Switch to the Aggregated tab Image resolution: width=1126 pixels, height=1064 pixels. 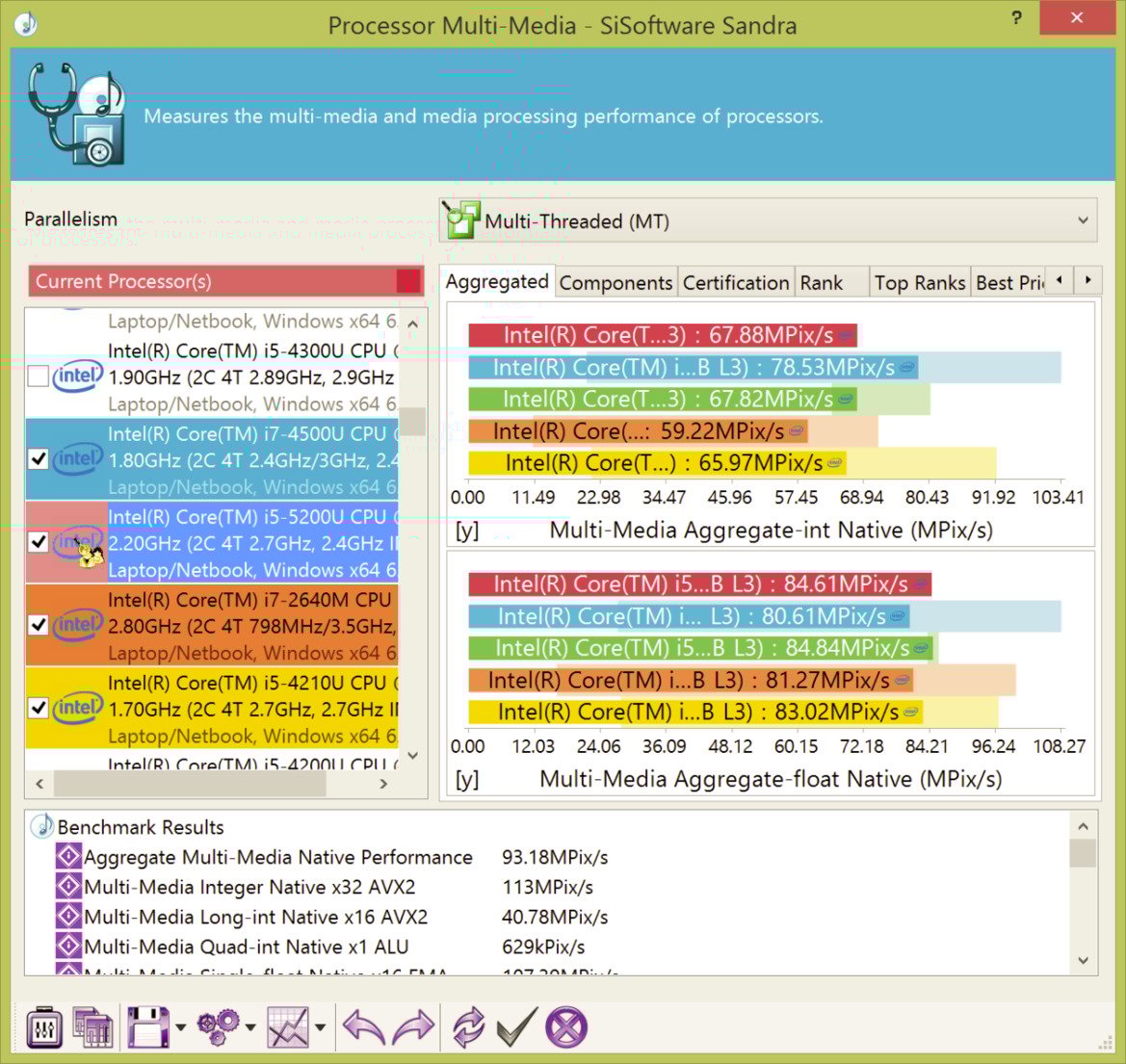pyautogui.click(x=497, y=281)
